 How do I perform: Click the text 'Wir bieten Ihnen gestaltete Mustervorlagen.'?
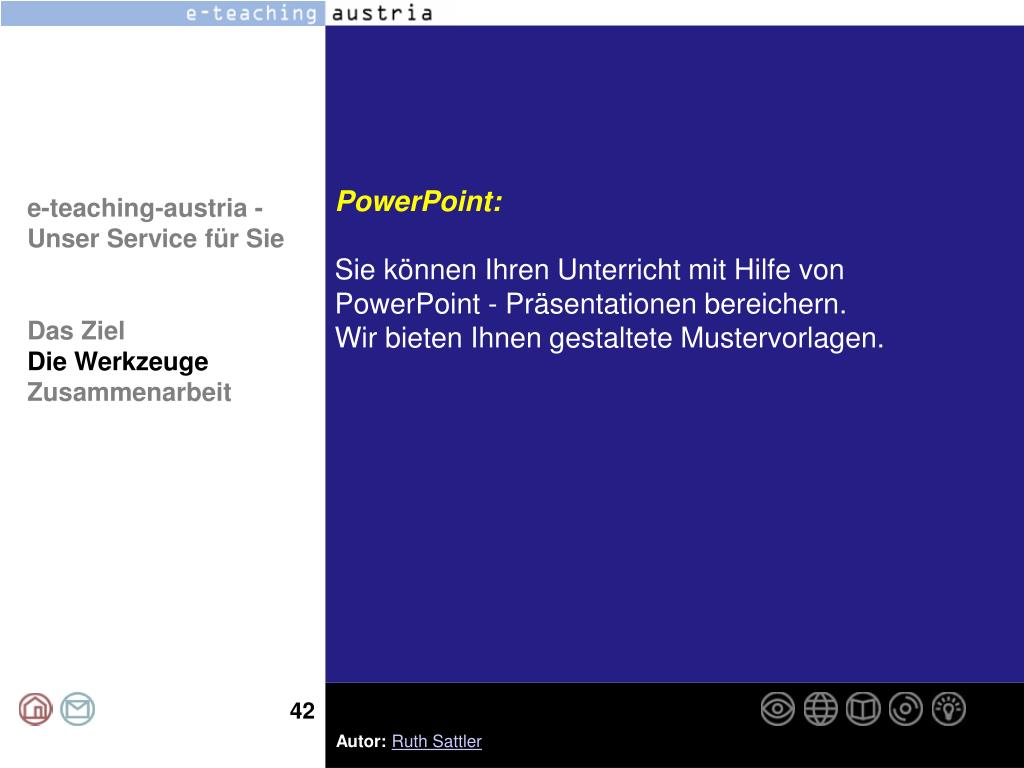pos(609,339)
